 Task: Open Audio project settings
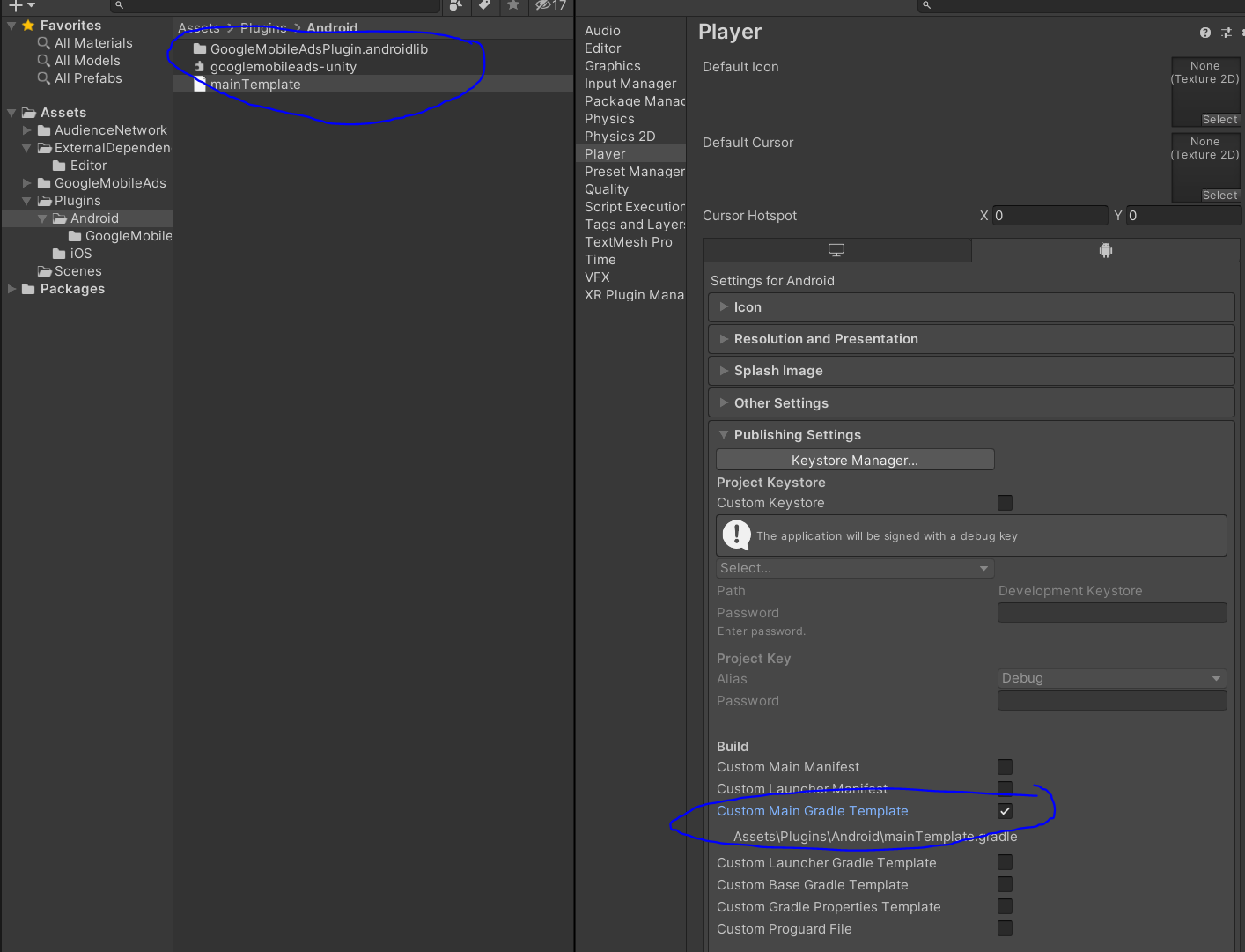602,31
